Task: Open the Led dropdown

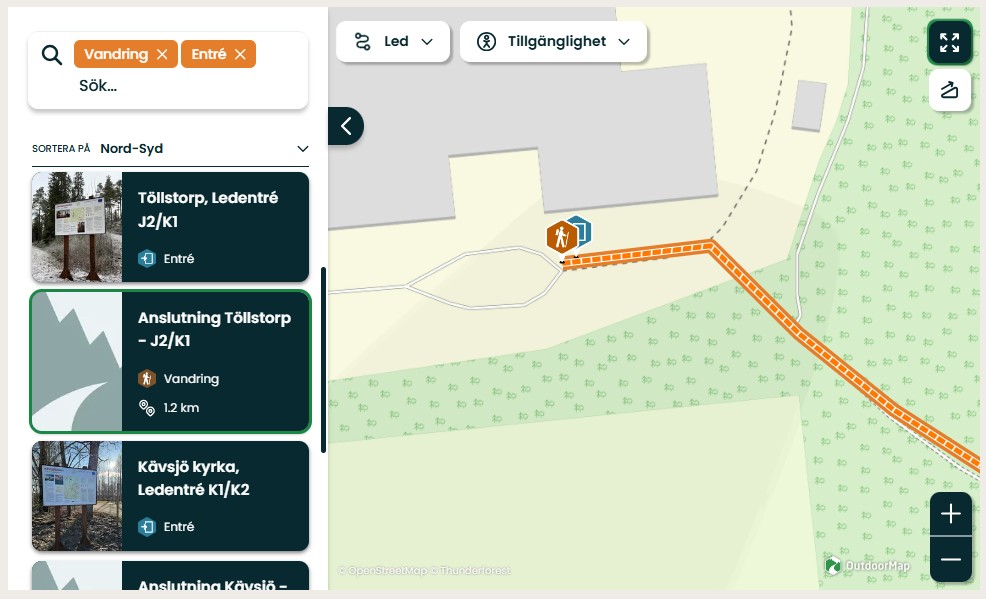Action: (x=393, y=42)
